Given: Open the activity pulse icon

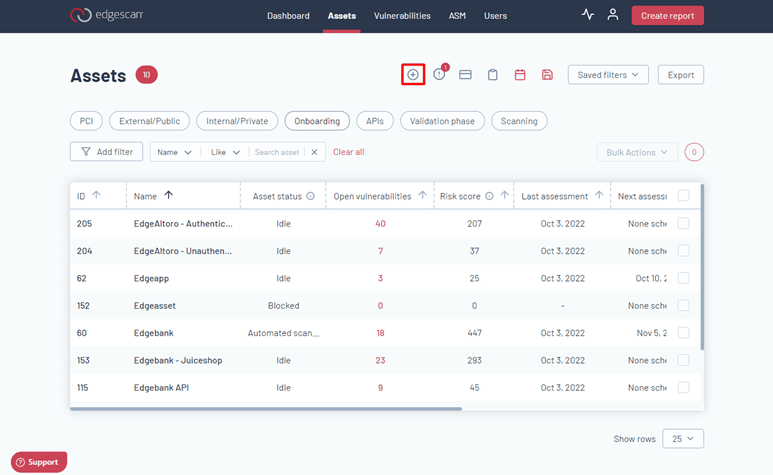Looking at the screenshot, I should 588,14.
